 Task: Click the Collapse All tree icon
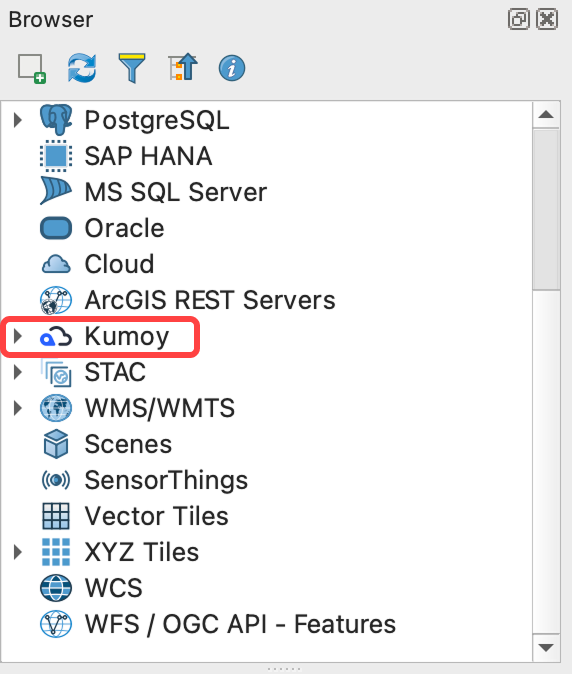(183, 67)
